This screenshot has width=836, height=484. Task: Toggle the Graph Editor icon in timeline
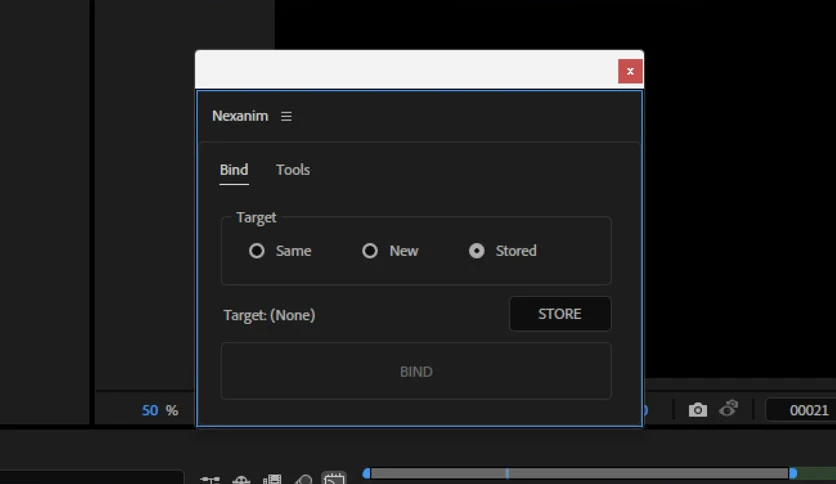pyautogui.click(x=334, y=479)
